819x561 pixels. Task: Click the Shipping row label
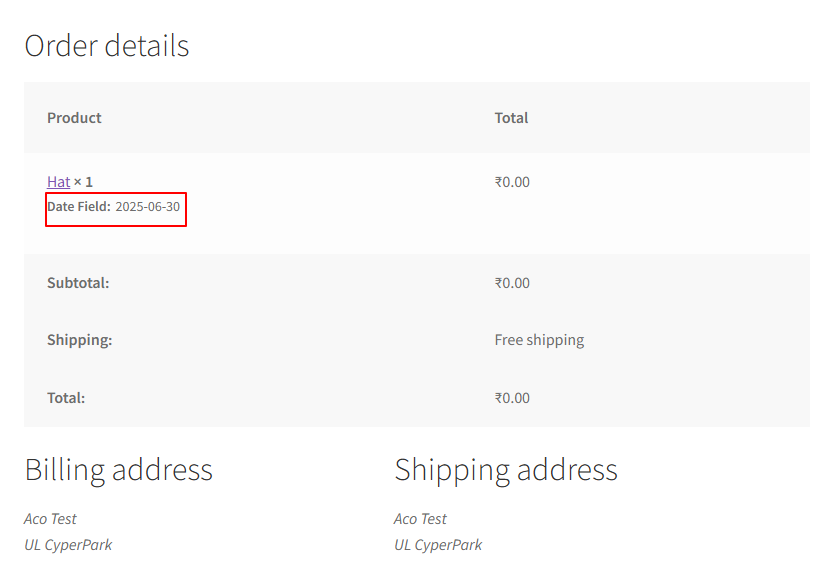tap(79, 340)
